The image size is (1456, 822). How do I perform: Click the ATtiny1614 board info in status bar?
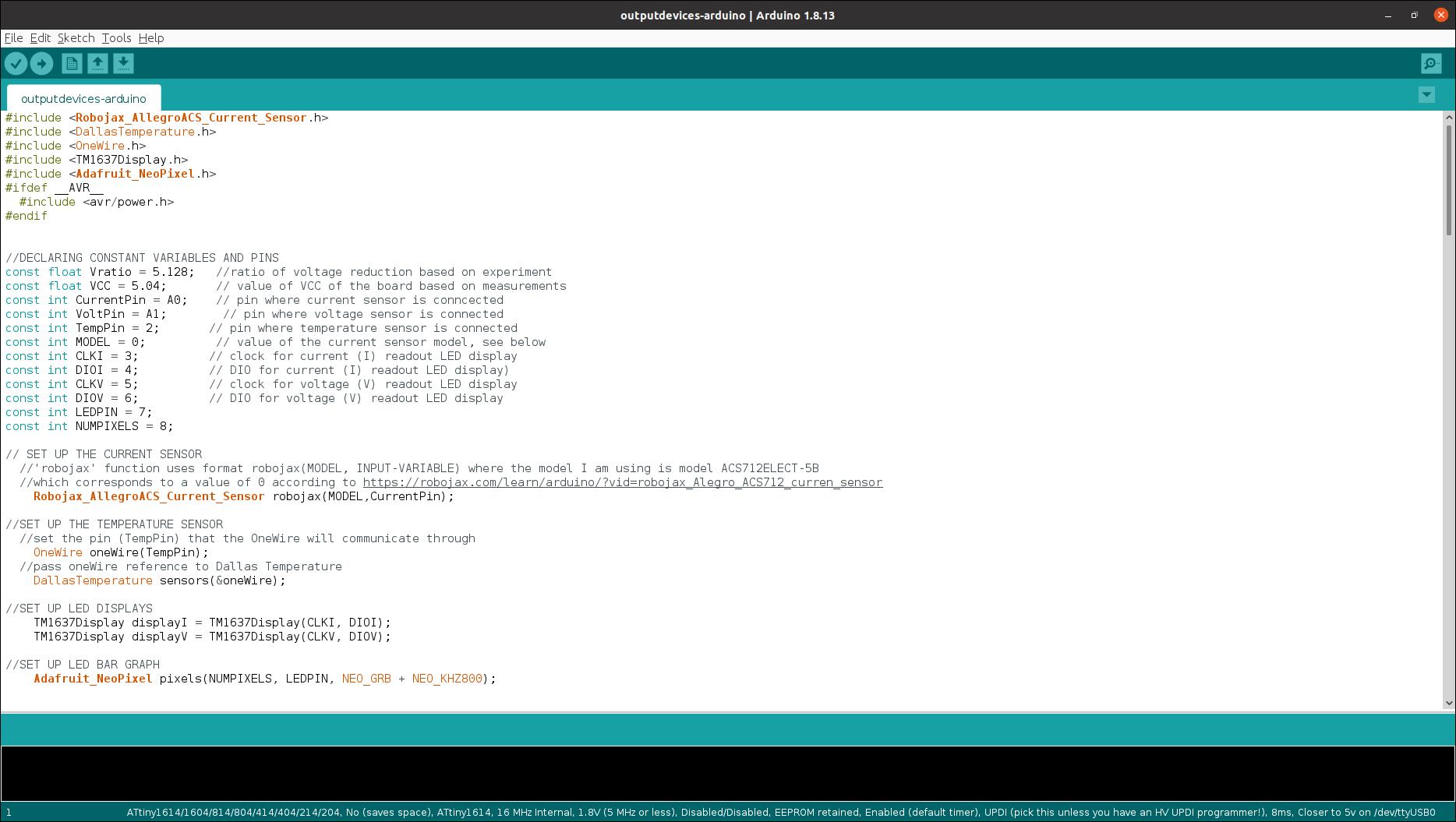(x=781, y=812)
